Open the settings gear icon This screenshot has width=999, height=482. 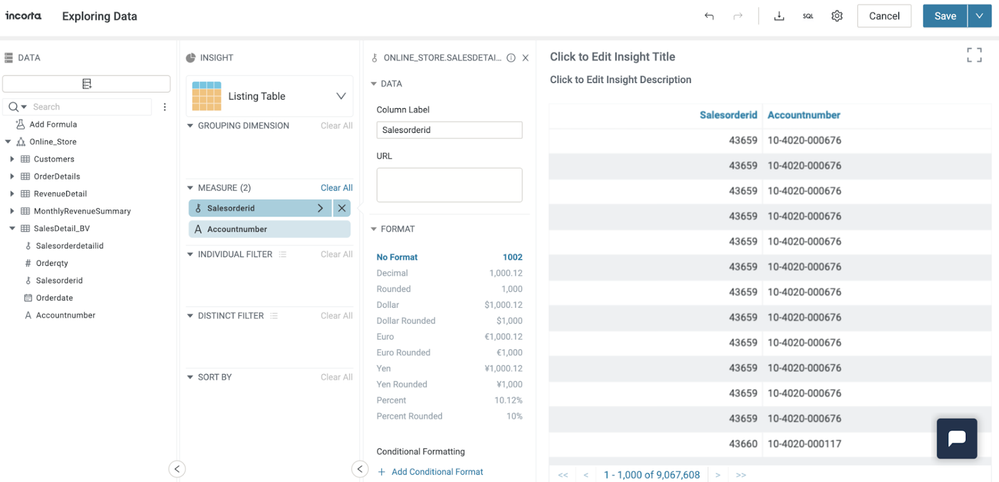click(x=837, y=16)
